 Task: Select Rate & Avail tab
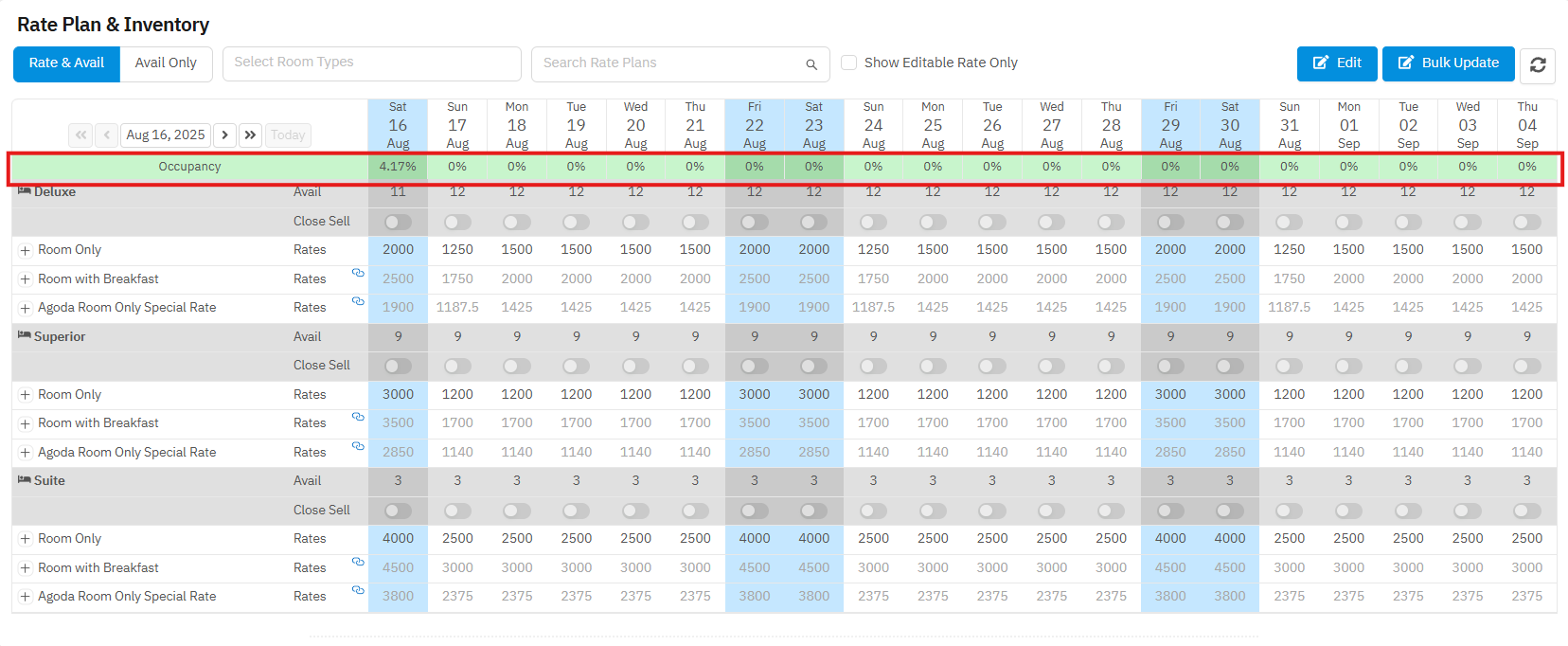point(66,63)
